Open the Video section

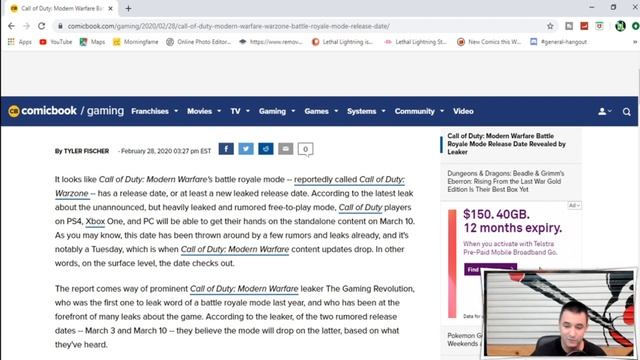(x=463, y=111)
